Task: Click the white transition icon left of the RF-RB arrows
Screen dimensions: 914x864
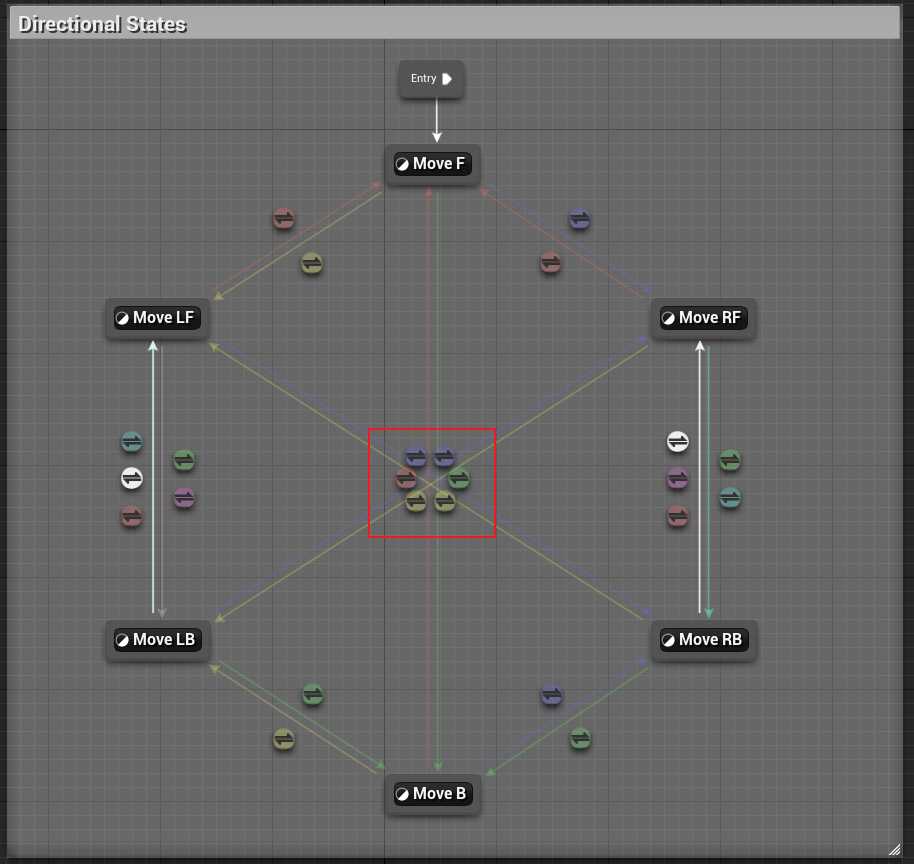Action: (x=677, y=442)
